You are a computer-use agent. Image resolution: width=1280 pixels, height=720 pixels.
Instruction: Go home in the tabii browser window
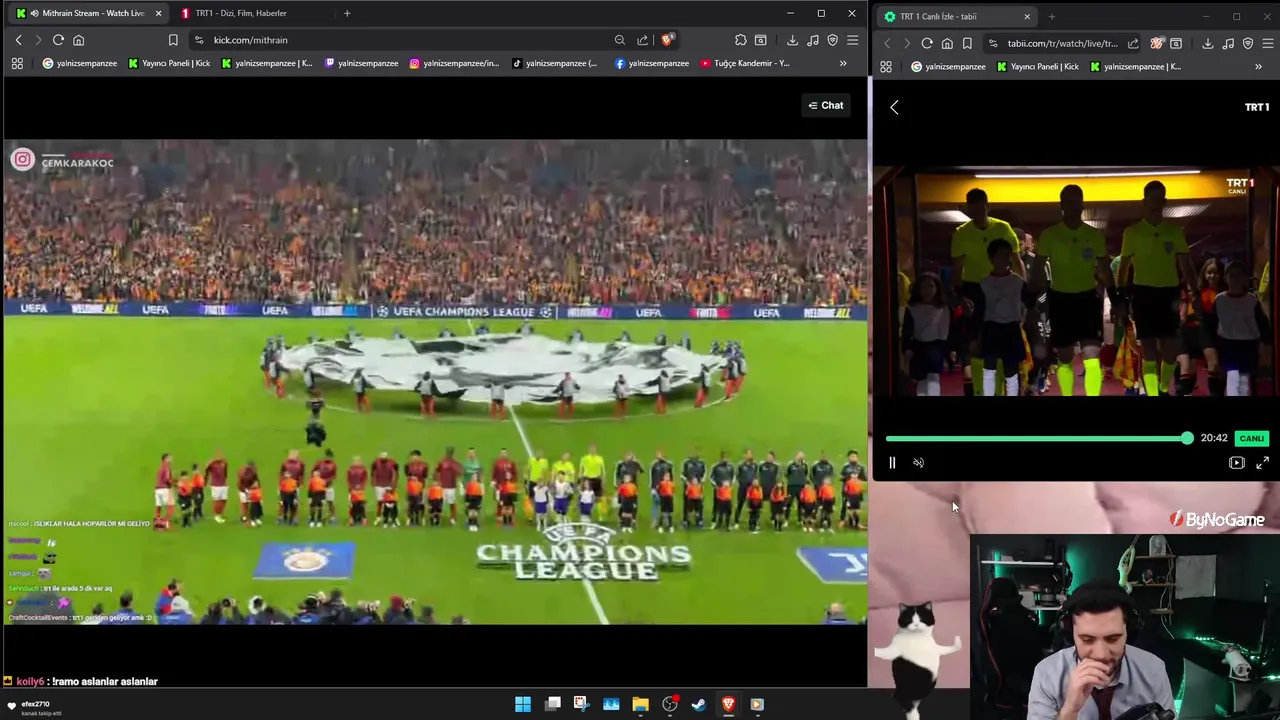coord(947,43)
